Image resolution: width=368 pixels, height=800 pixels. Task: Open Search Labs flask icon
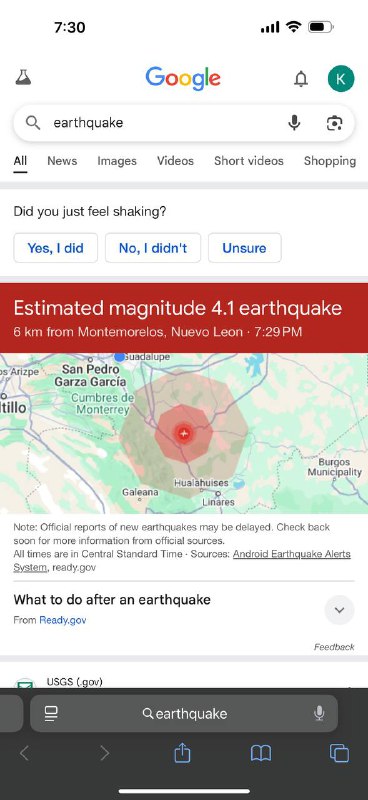[x=23, y=78]
